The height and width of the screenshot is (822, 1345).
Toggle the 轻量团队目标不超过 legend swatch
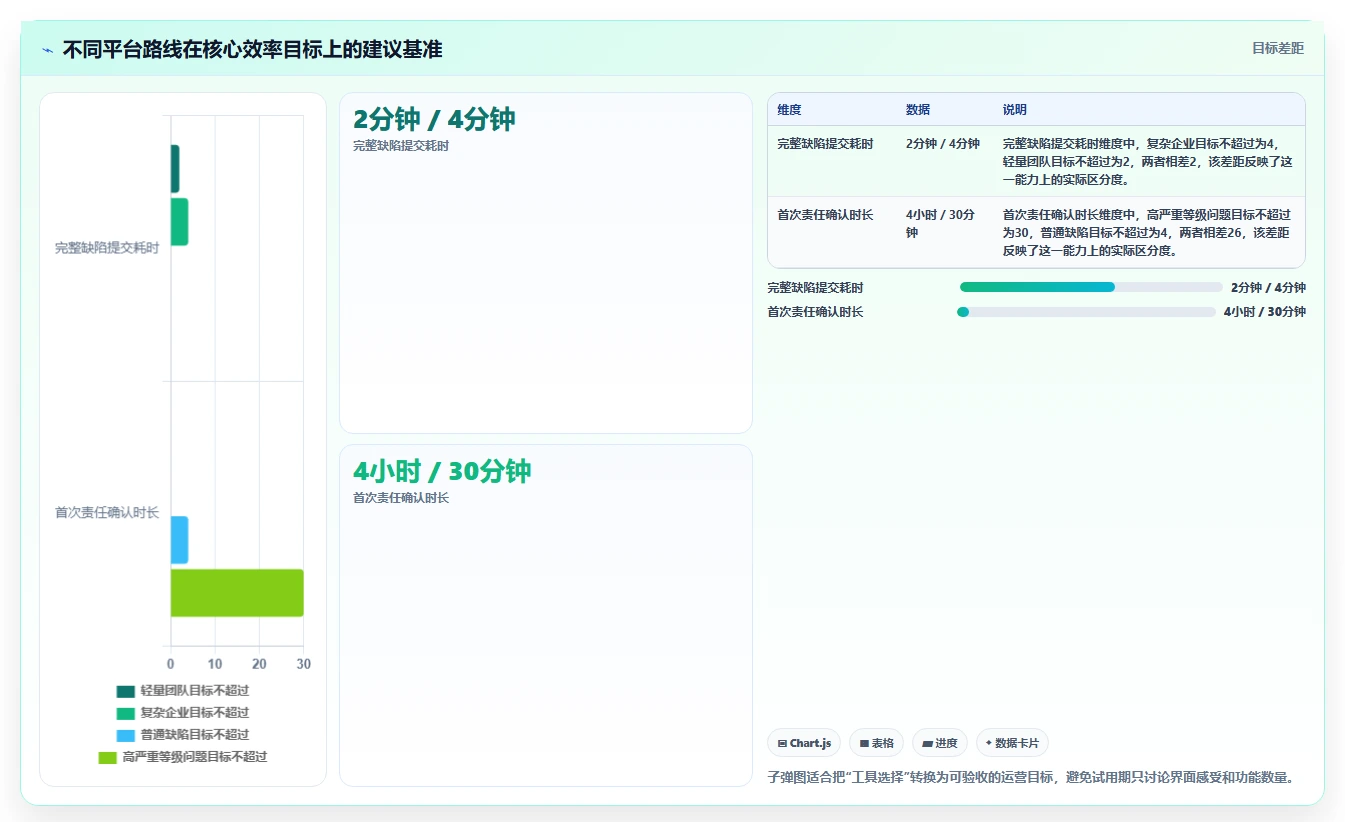tap(126, 691)
